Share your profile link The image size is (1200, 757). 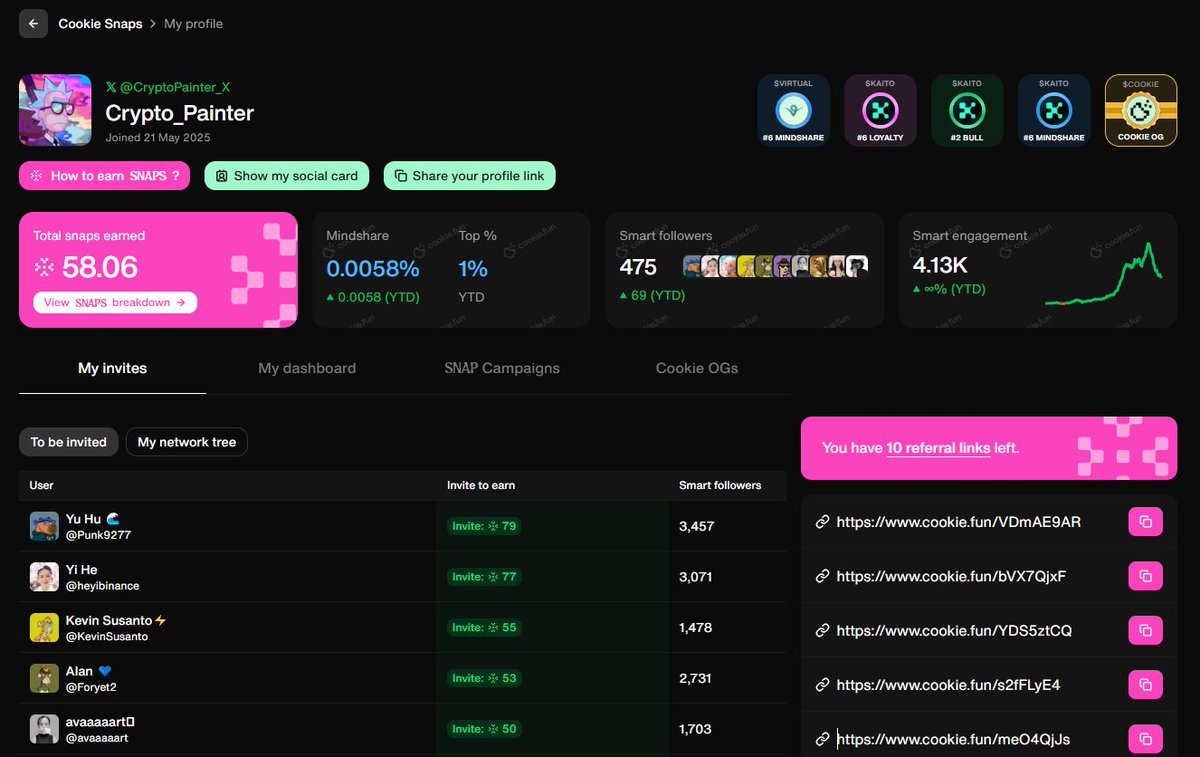[469, 176]
